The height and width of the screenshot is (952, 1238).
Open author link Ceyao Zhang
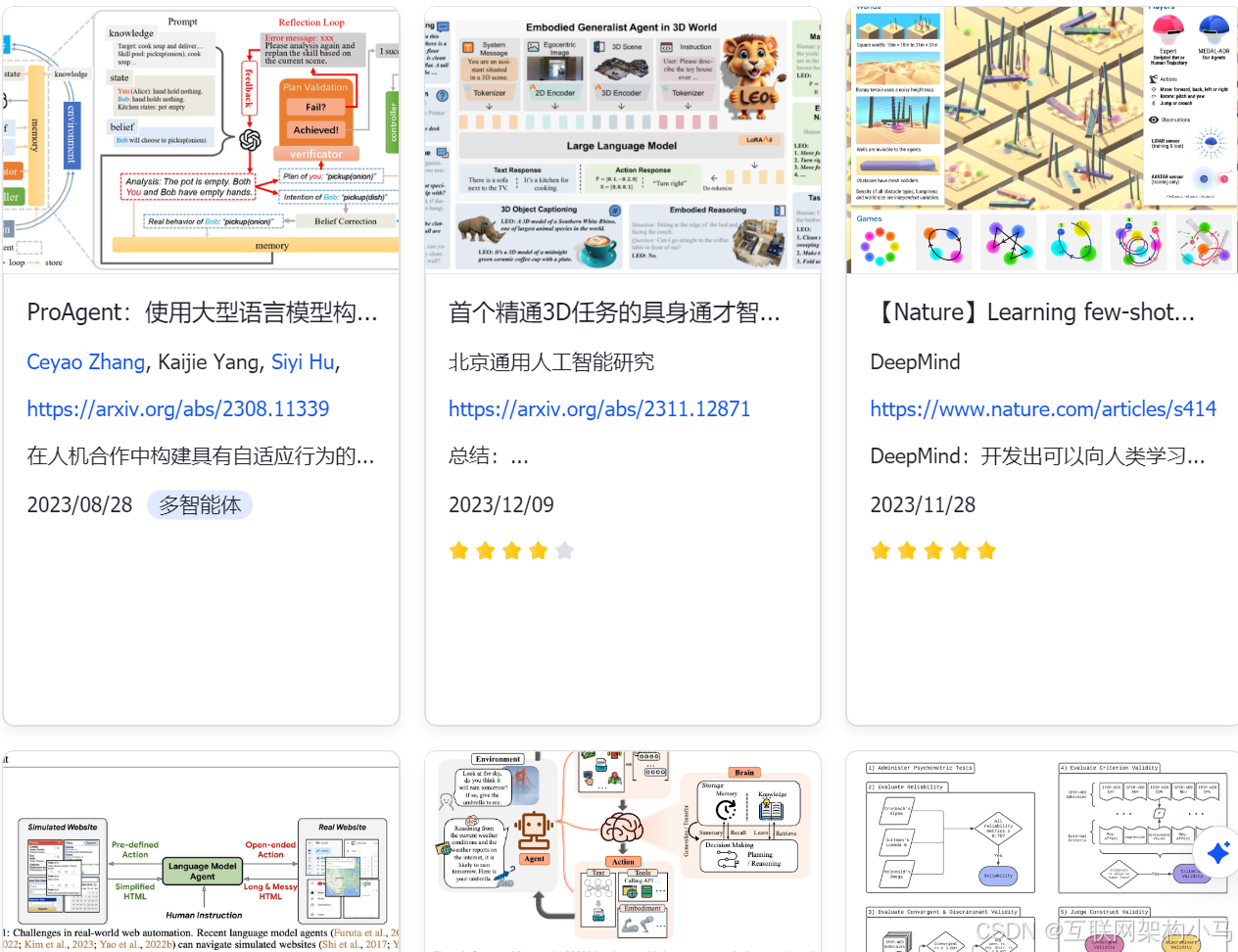point(86,362)
